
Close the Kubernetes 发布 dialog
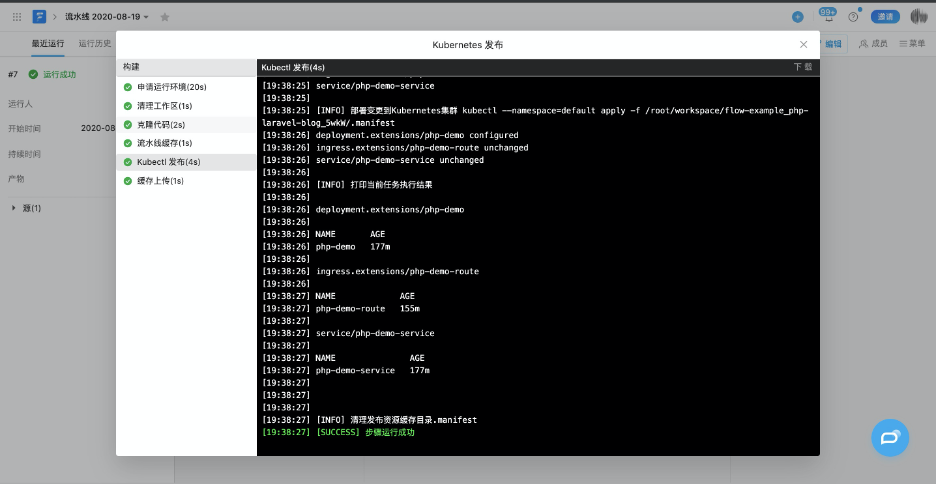pos(803,45)
